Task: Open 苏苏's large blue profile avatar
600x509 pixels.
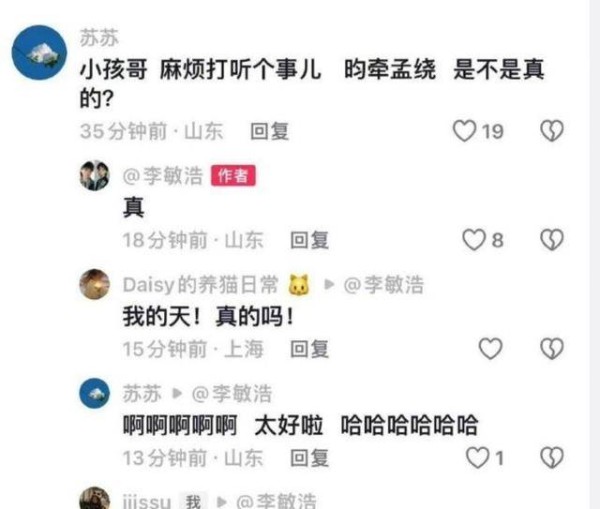Action: tap(39, 52)
